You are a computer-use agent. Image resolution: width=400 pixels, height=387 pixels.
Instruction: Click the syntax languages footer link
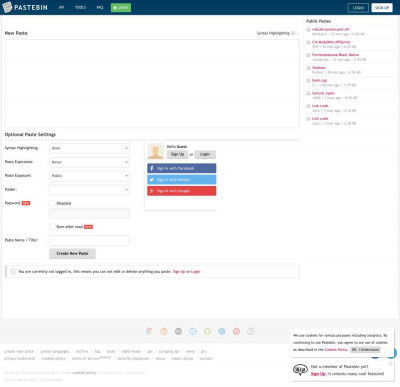click(x=55, y=351)
